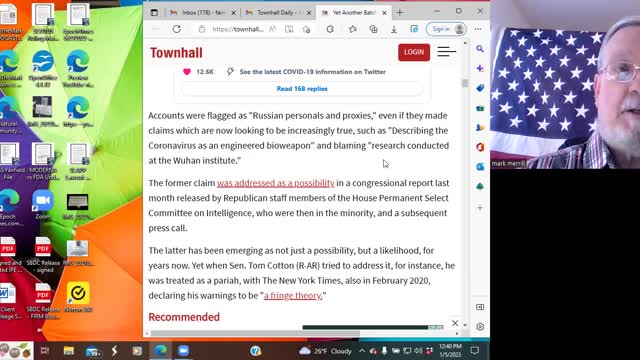Like the tweet with 12.6K hearts

187,72
